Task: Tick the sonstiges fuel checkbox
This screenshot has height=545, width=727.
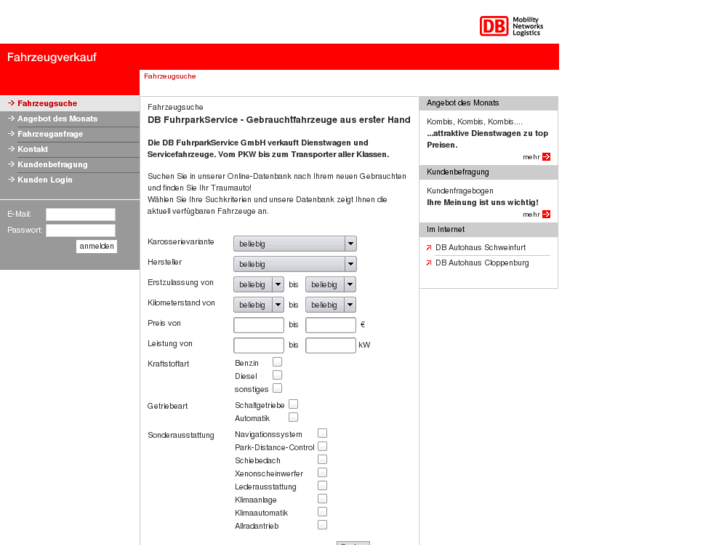Action: tap(277, 388)
